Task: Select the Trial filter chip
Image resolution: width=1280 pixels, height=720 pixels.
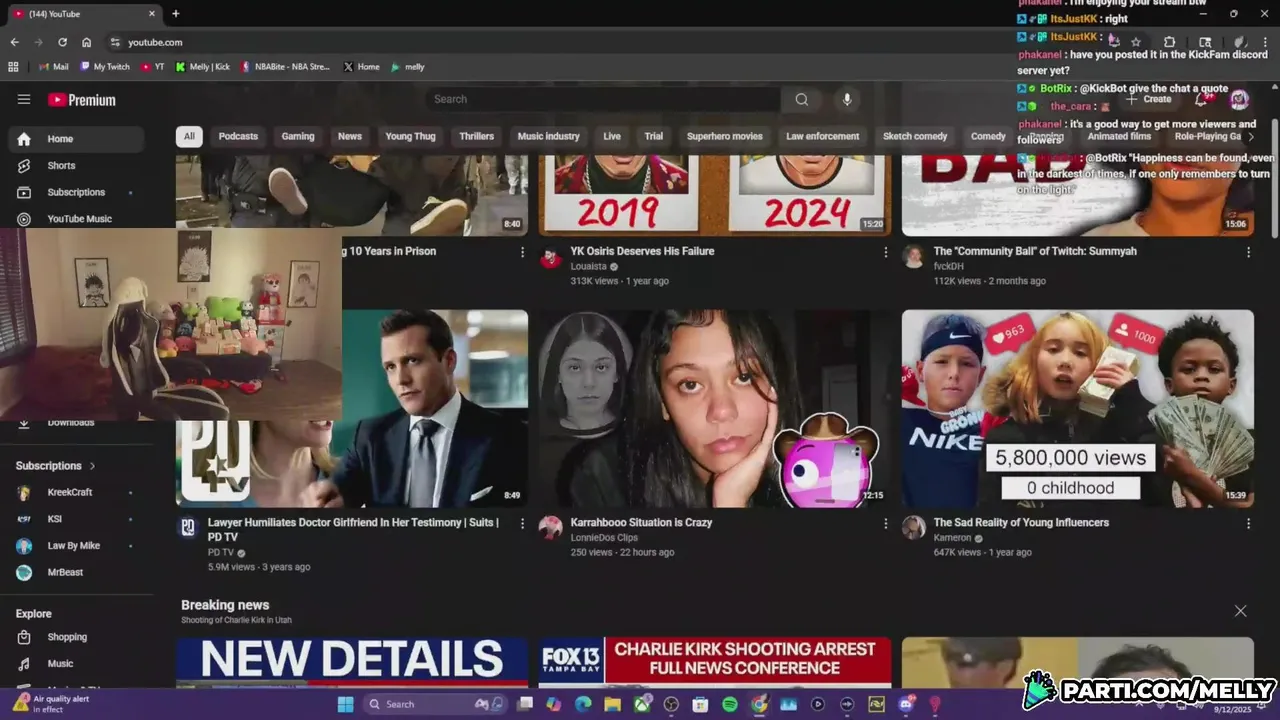Action: [653, 136]
